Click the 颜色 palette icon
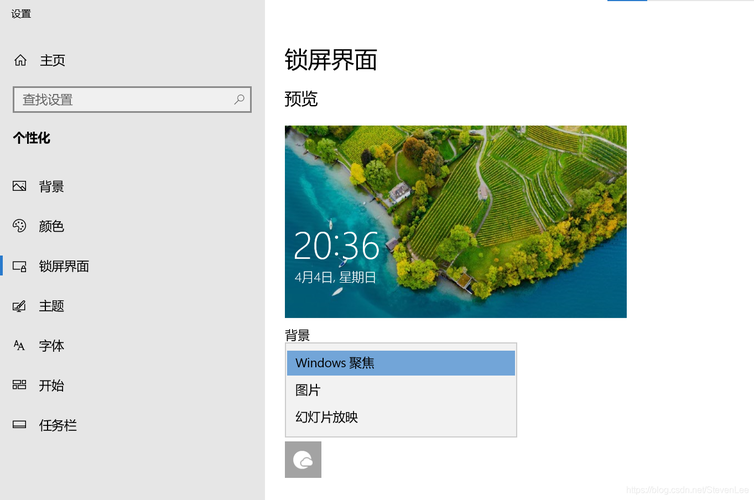Image resolution: width=754 pixels, height=500 pixels. click(x=19, y=226)
